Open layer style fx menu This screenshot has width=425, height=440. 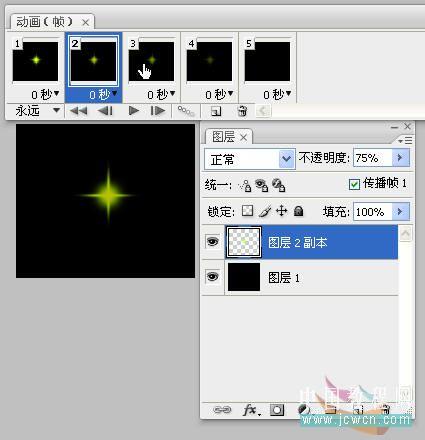point(251,410)
